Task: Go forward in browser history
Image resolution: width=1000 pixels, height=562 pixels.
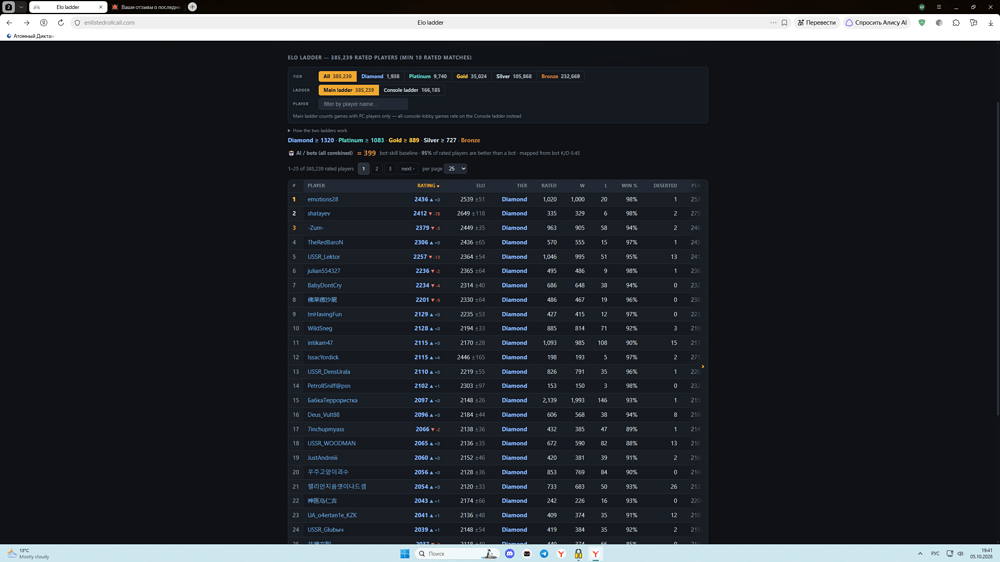Action: 27,22
